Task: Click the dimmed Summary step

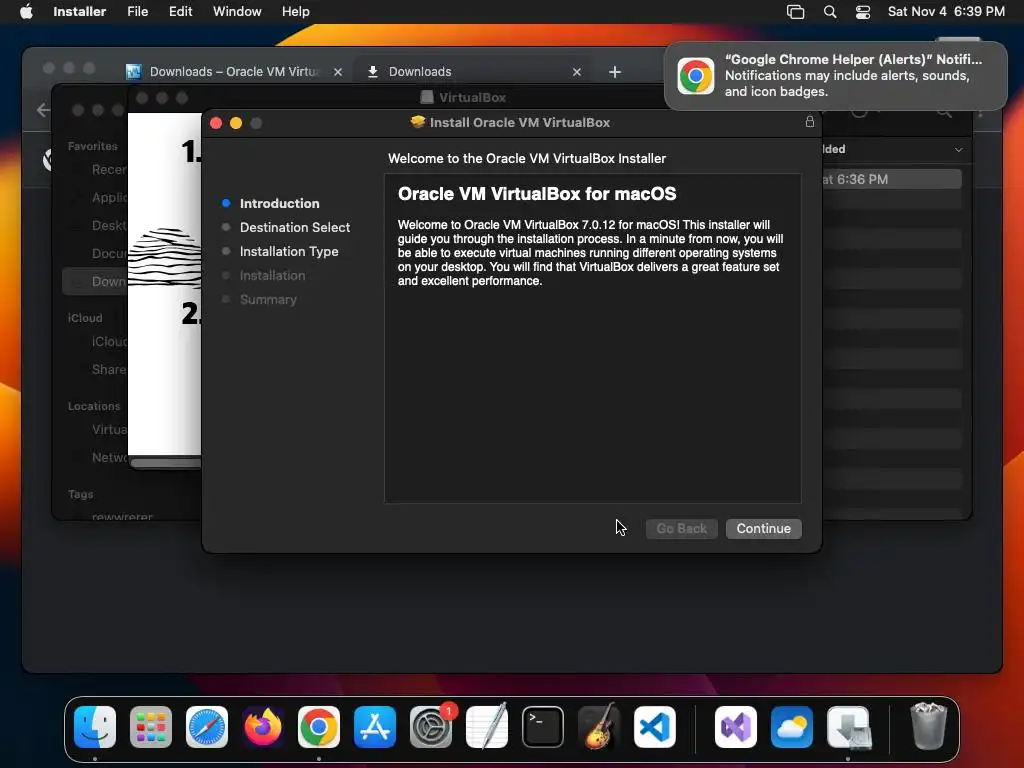Action: coord(268,300)
